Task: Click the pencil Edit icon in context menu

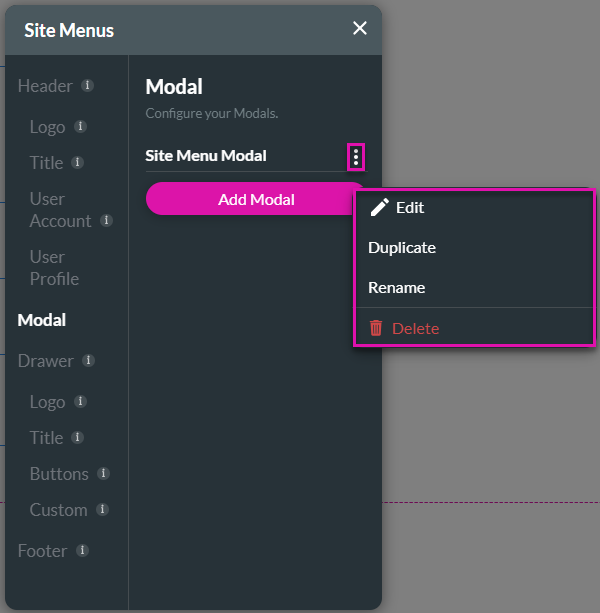Action: 379,207
